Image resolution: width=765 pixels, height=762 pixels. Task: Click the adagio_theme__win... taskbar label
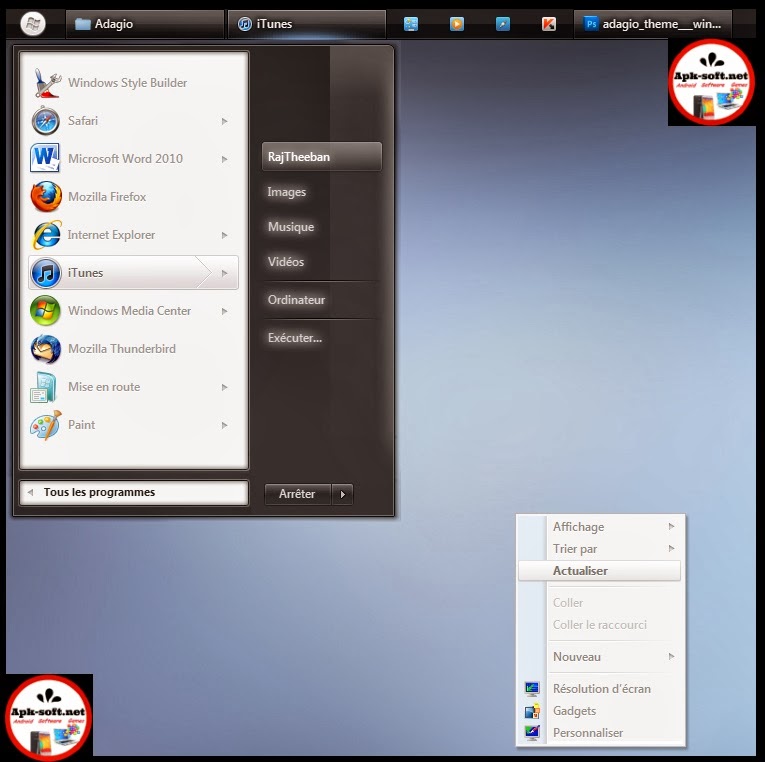[x=662, y=23]
